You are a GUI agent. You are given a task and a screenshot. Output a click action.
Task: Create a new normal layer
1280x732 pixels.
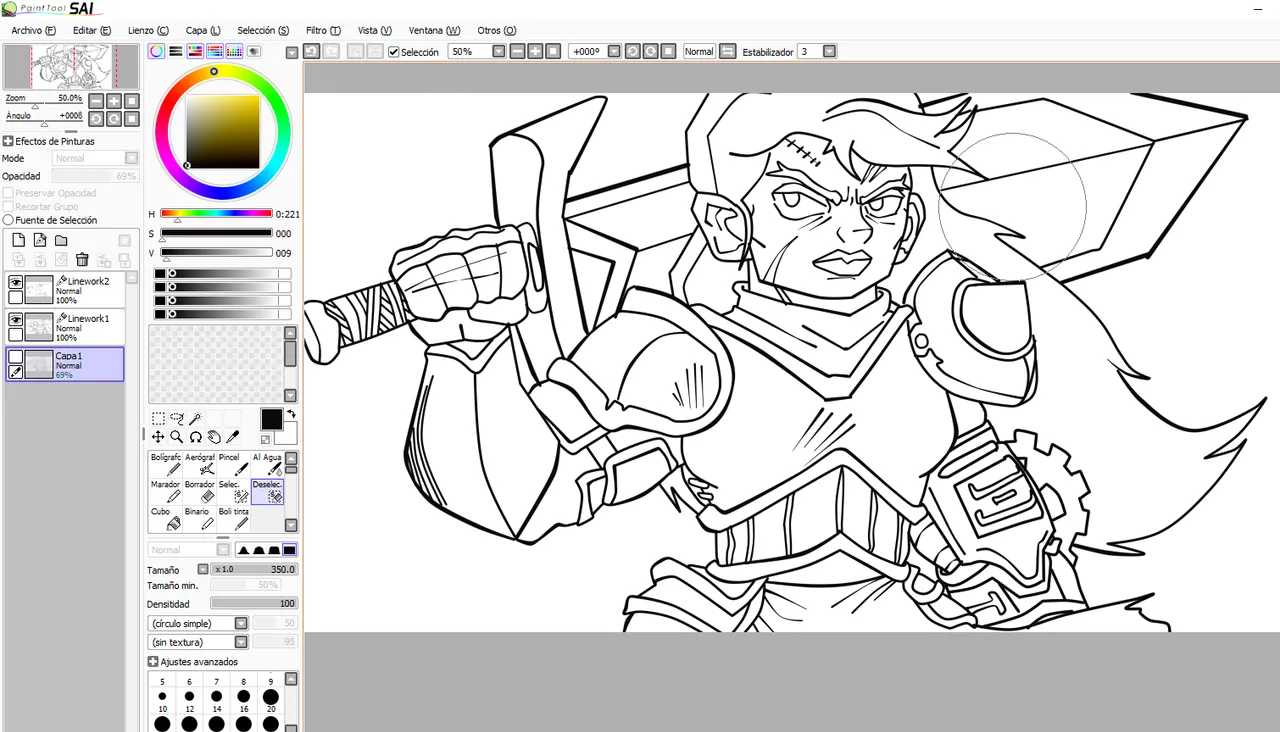[x=18, y=240]
